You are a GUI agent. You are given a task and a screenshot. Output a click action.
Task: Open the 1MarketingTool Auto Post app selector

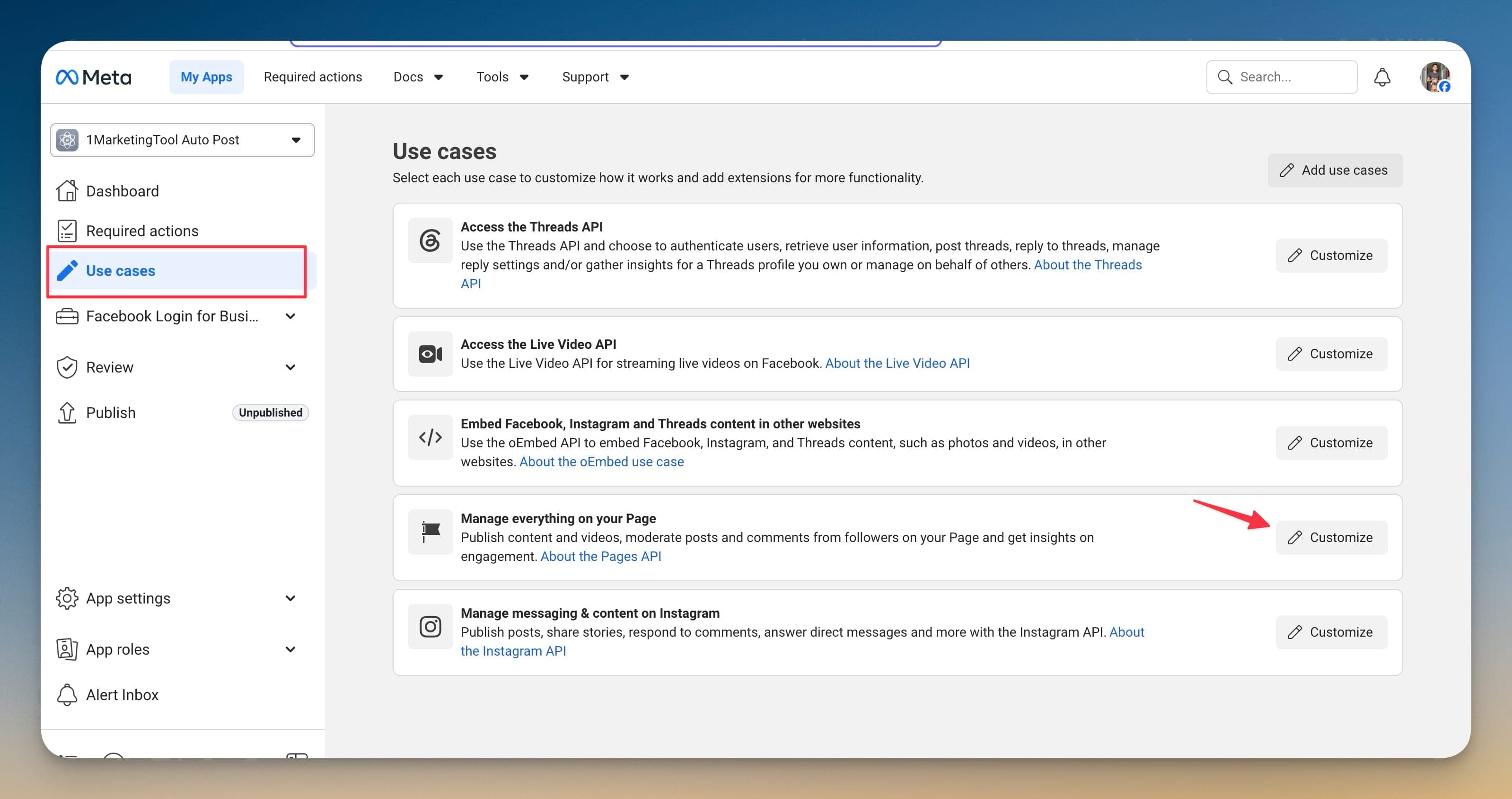point(183,140)
